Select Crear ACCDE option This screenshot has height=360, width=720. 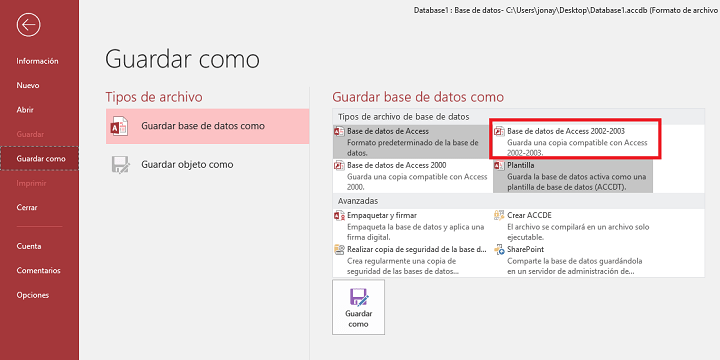tap(573, 226)
